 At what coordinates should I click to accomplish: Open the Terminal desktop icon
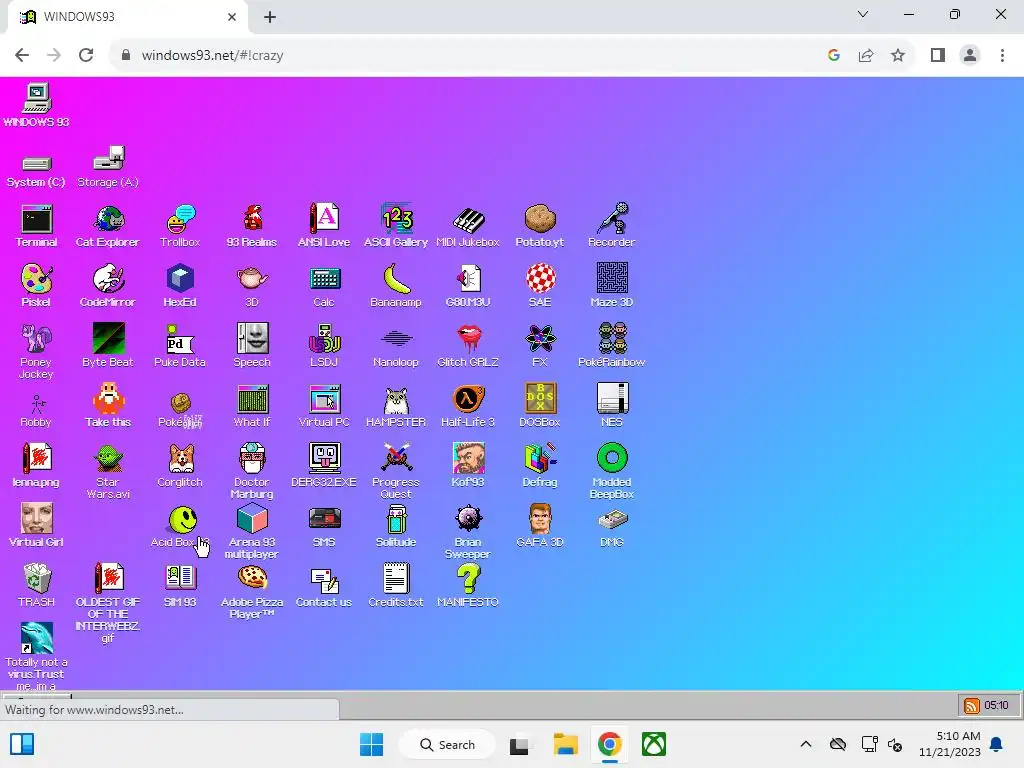(x=36, y=226)
